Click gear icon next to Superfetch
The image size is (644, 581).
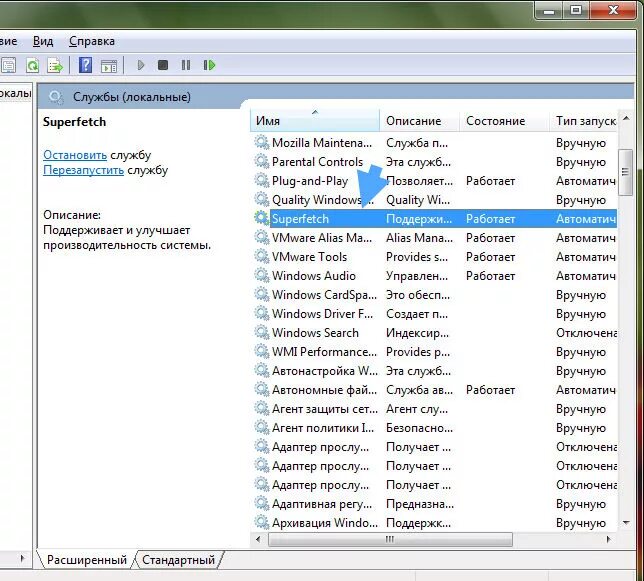[x=261, y=218]
